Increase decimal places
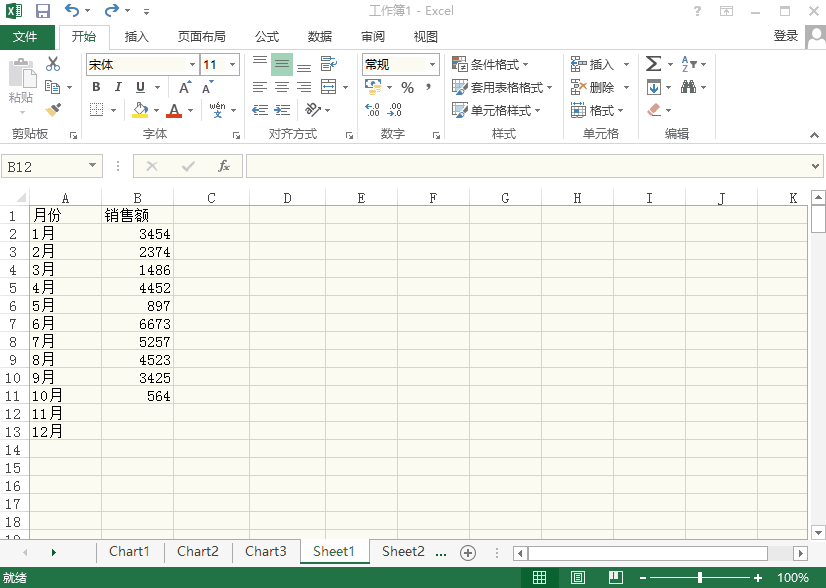 point(372,110)
